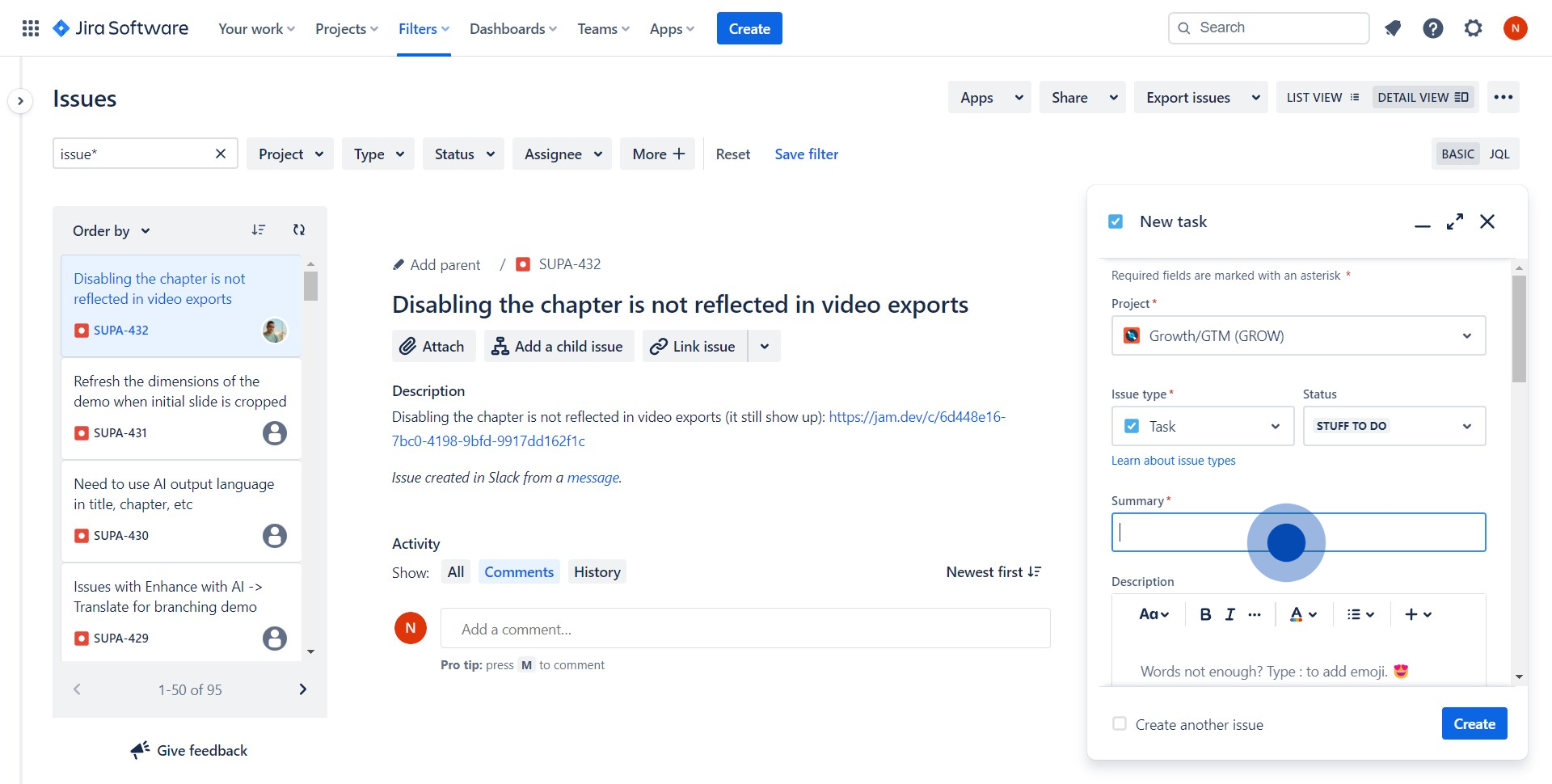
Task: Check the Create another issue checkbox
Action: (x=1120, y=724)
